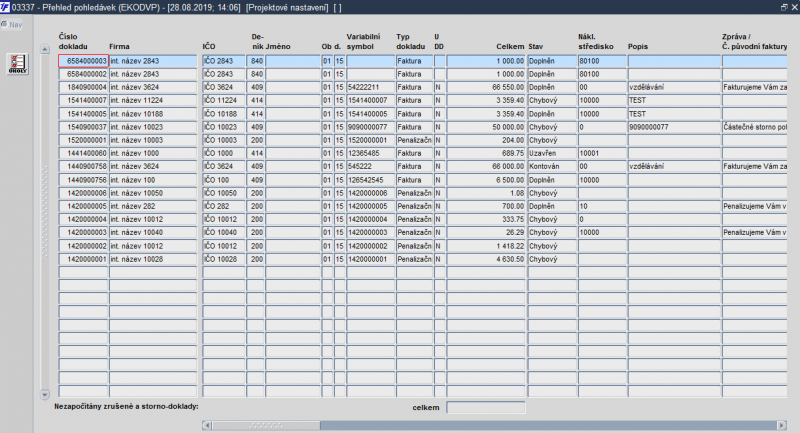The width and height of the screenshot is (800, 433).
Task: Click the horizontal scrollbar thumb
Action: 266,425
